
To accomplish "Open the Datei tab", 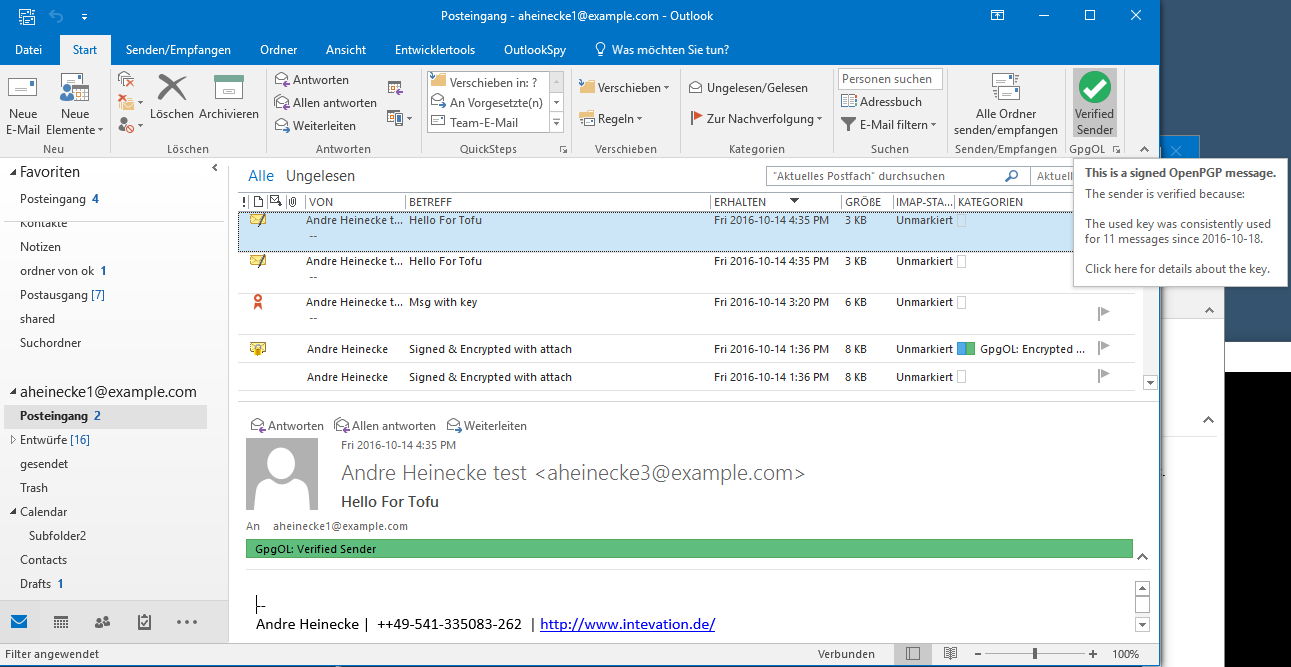I will [x=29, y=50].
